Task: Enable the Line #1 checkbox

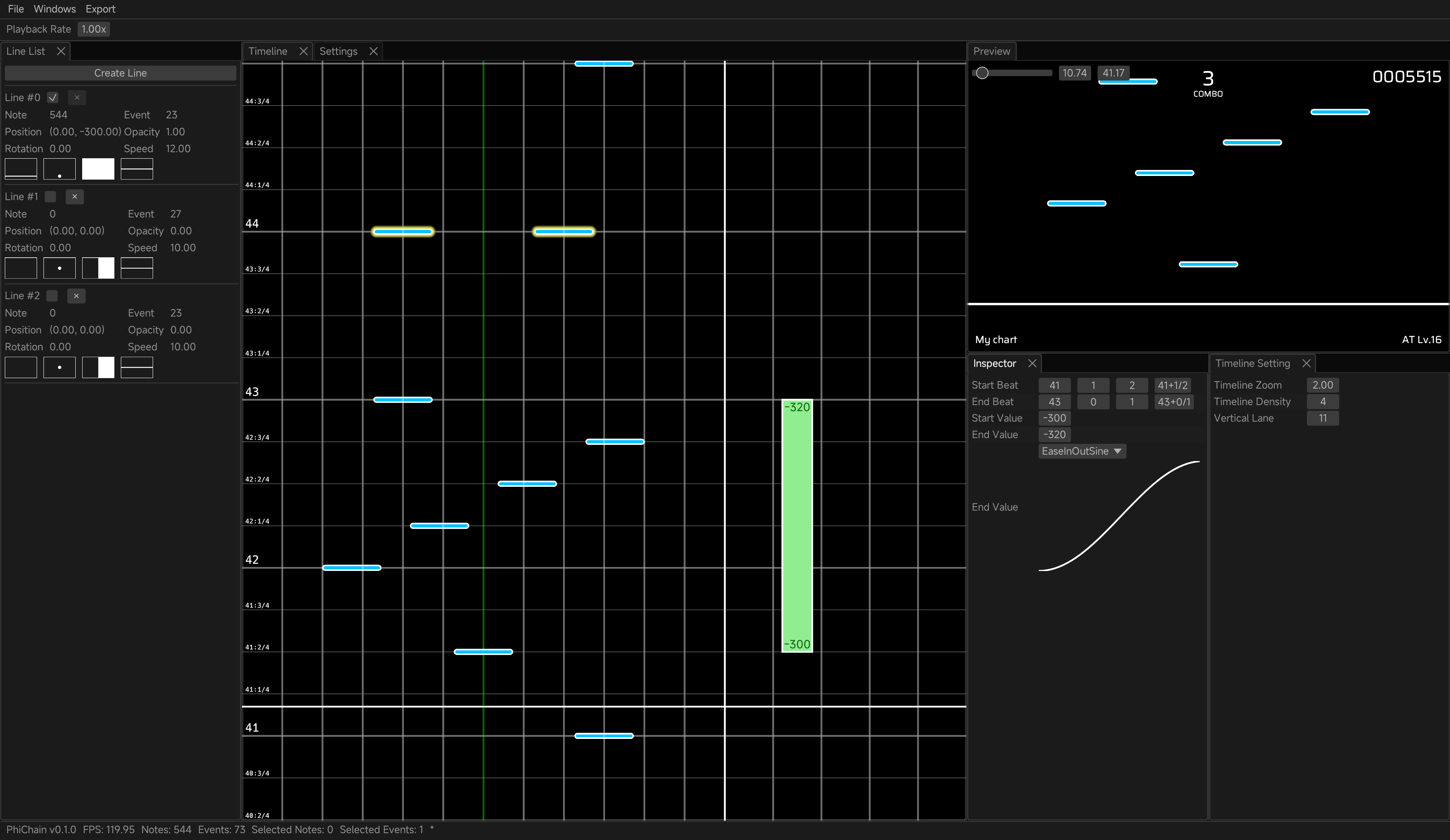Action: click(51, 197)
